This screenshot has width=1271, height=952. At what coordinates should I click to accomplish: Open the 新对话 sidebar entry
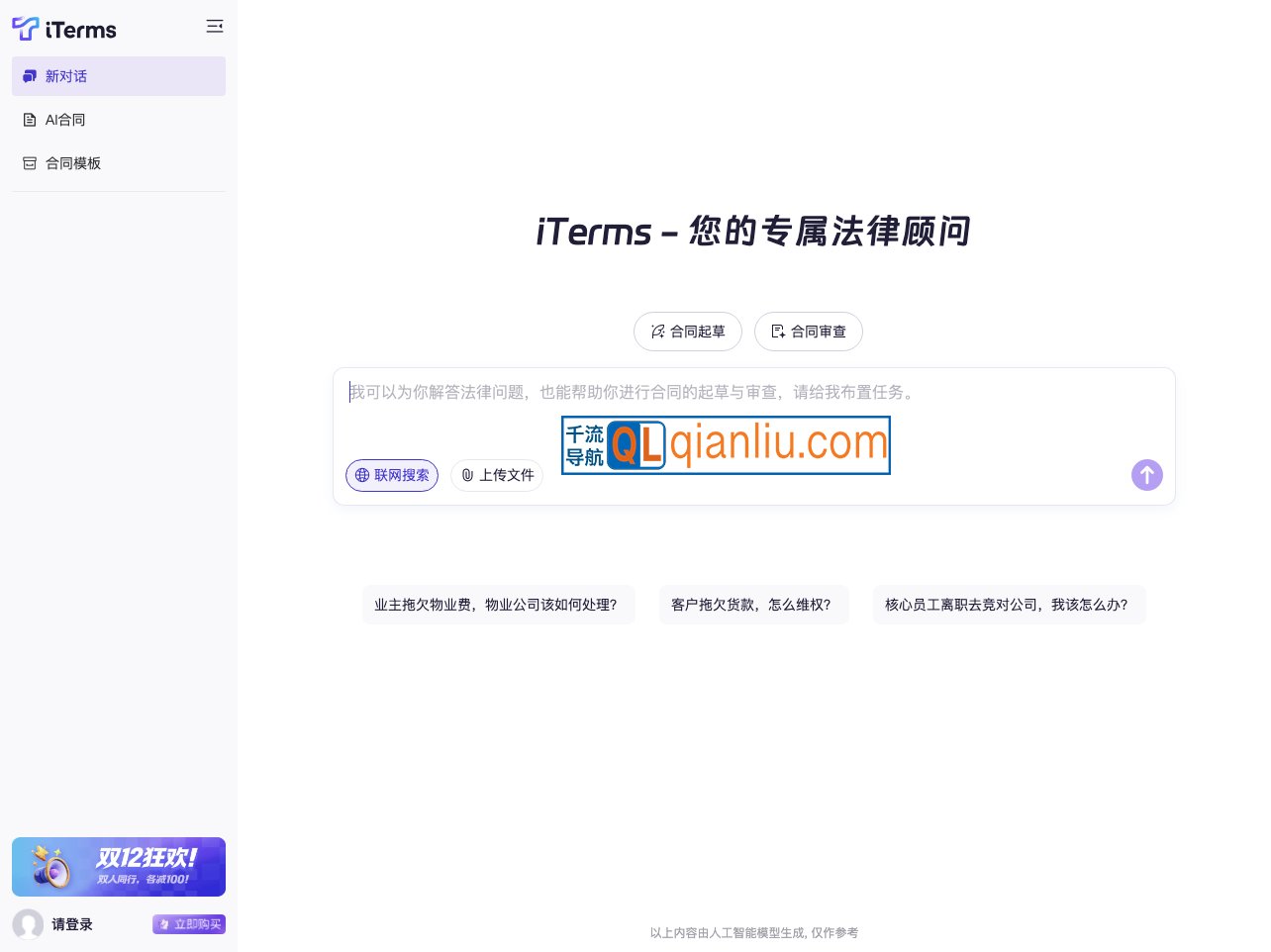pyautogui.click(x=66, y=76)
